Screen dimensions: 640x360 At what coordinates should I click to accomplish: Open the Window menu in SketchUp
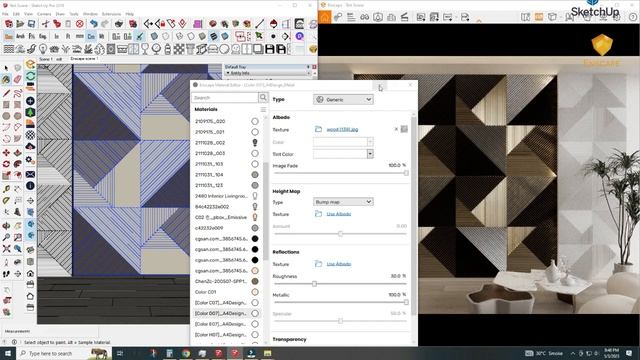[x=90, y=14]
